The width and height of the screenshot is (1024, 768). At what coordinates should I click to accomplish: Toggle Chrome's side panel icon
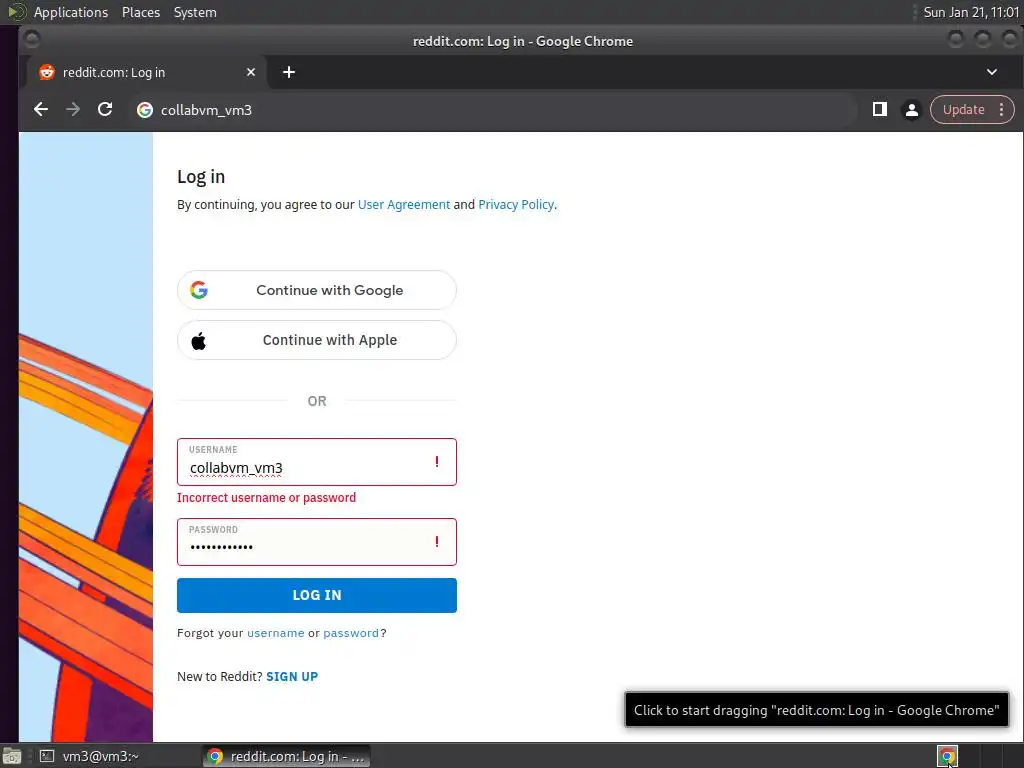click(x=880, y=110)
